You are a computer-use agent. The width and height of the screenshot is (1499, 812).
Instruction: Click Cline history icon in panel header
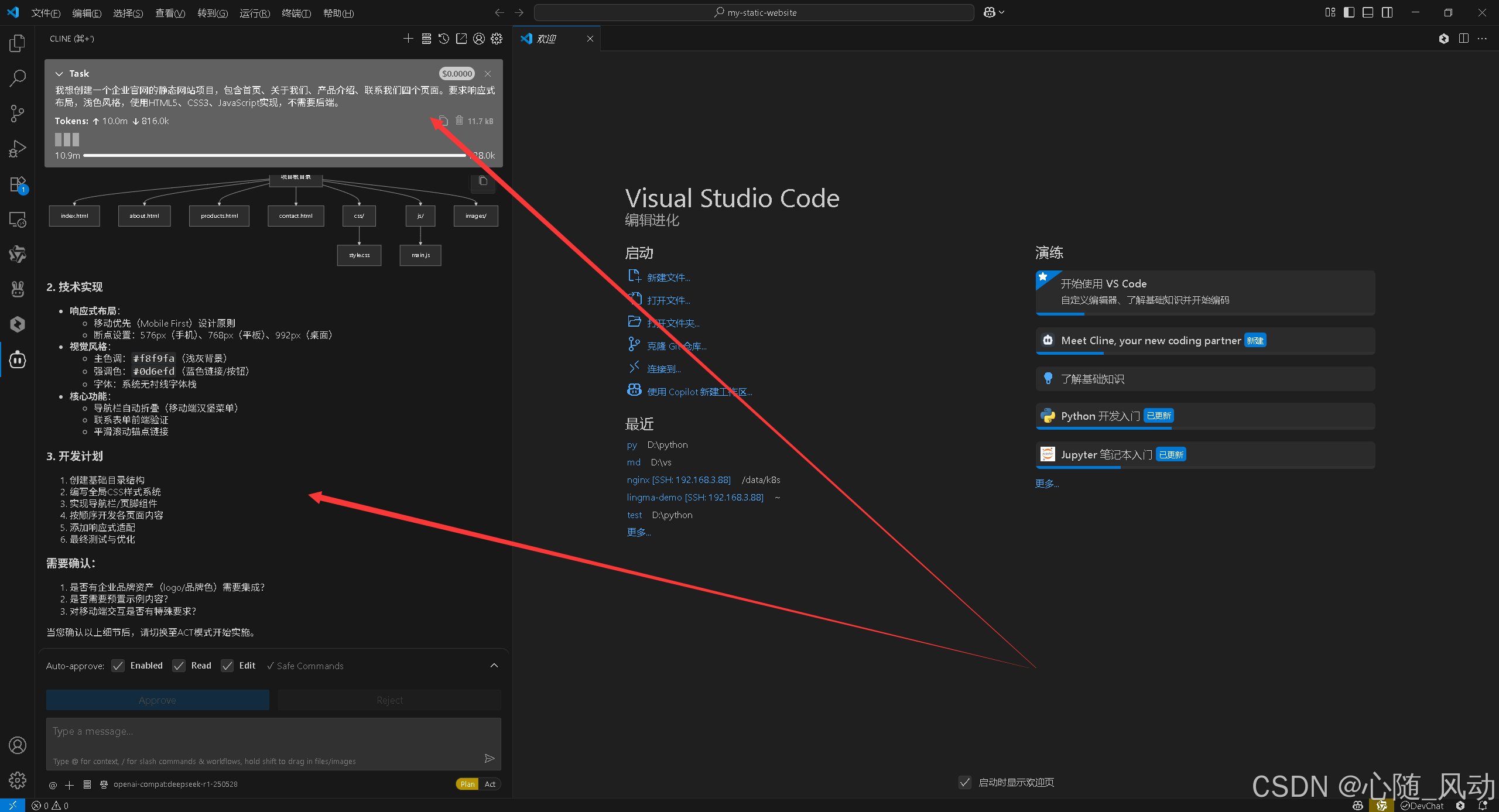(444, 39)
